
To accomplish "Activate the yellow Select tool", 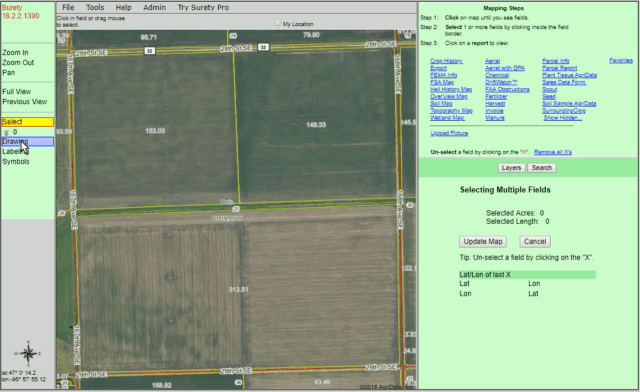I will click(x=28, y=122).
